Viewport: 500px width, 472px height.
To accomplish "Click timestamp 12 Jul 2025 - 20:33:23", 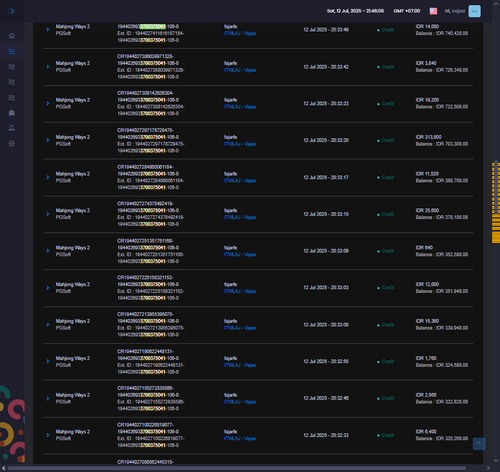I will pos(326,104).
